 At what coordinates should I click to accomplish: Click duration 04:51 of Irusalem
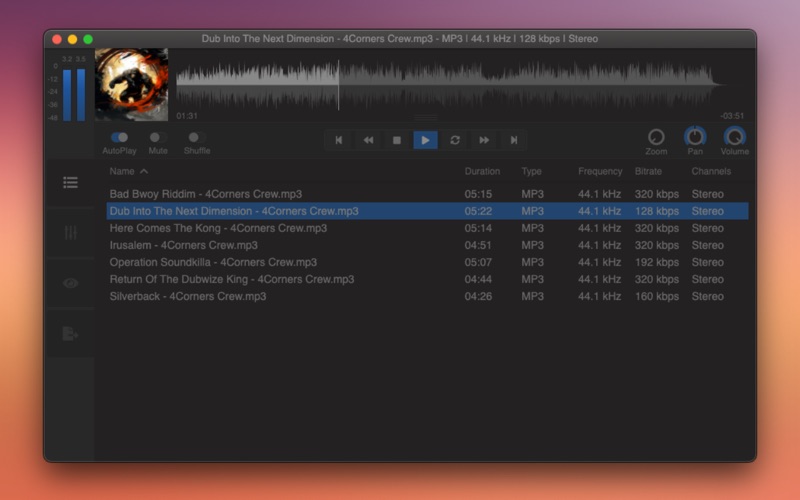(478, 245)
